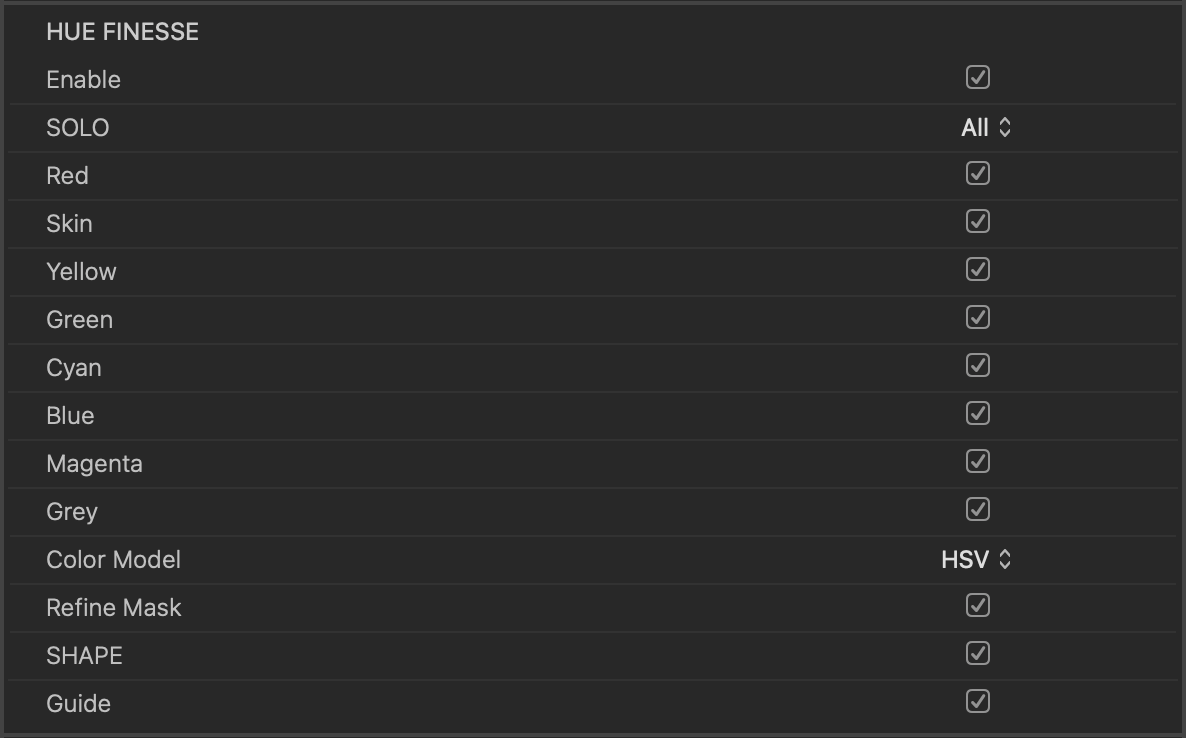Select the Magenta parameter label
Viewport: 1186px width, 738px height.
pyautogui.click(x=94, y=464)
